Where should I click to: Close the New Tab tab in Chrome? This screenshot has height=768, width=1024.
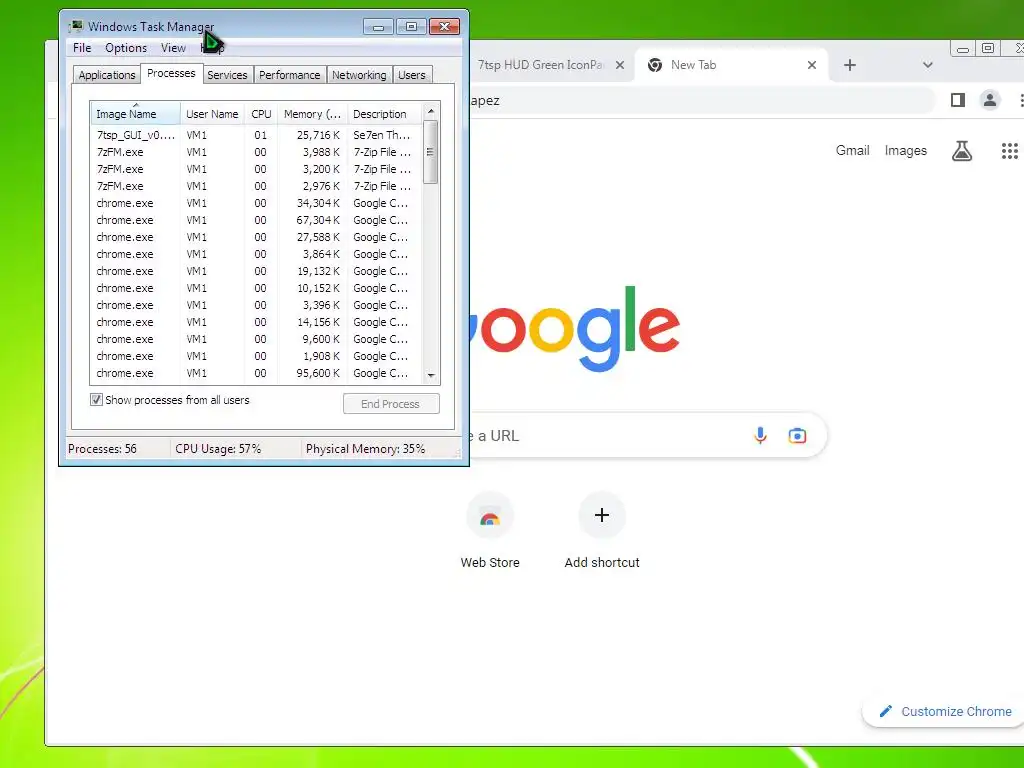(x=812, y=65)
